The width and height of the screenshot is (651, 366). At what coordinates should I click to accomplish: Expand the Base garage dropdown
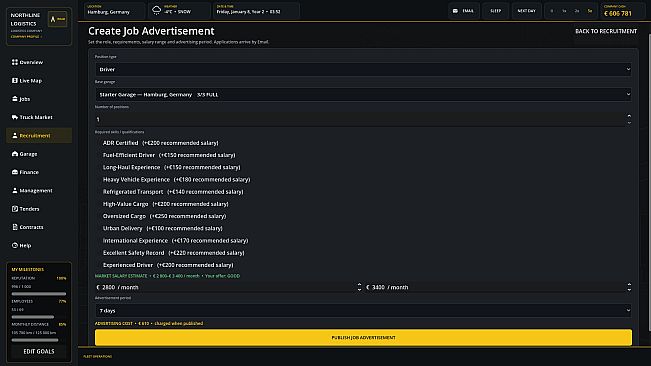pyautogui.click(x=363, y=95)
